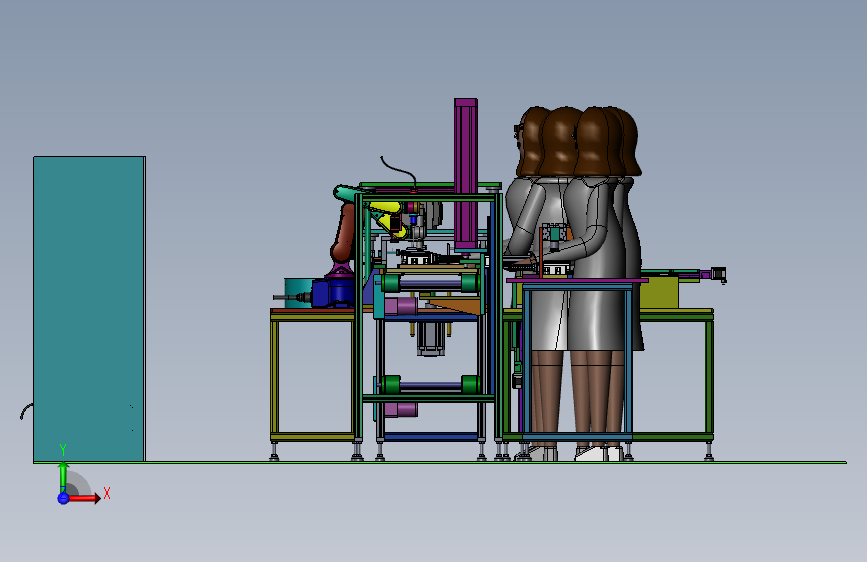Select the large teal cabinet model
The height and width of the screenshot is (562, 867).
click(x=89, y=309)
